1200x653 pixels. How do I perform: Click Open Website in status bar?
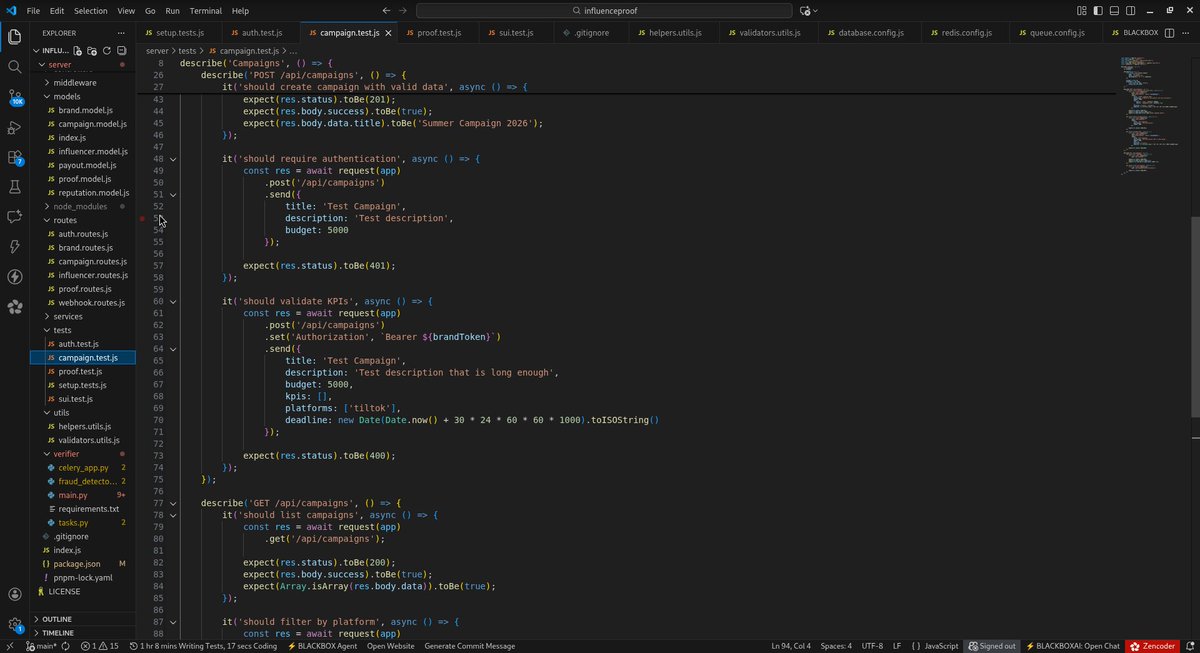click(x=390, y=646)
